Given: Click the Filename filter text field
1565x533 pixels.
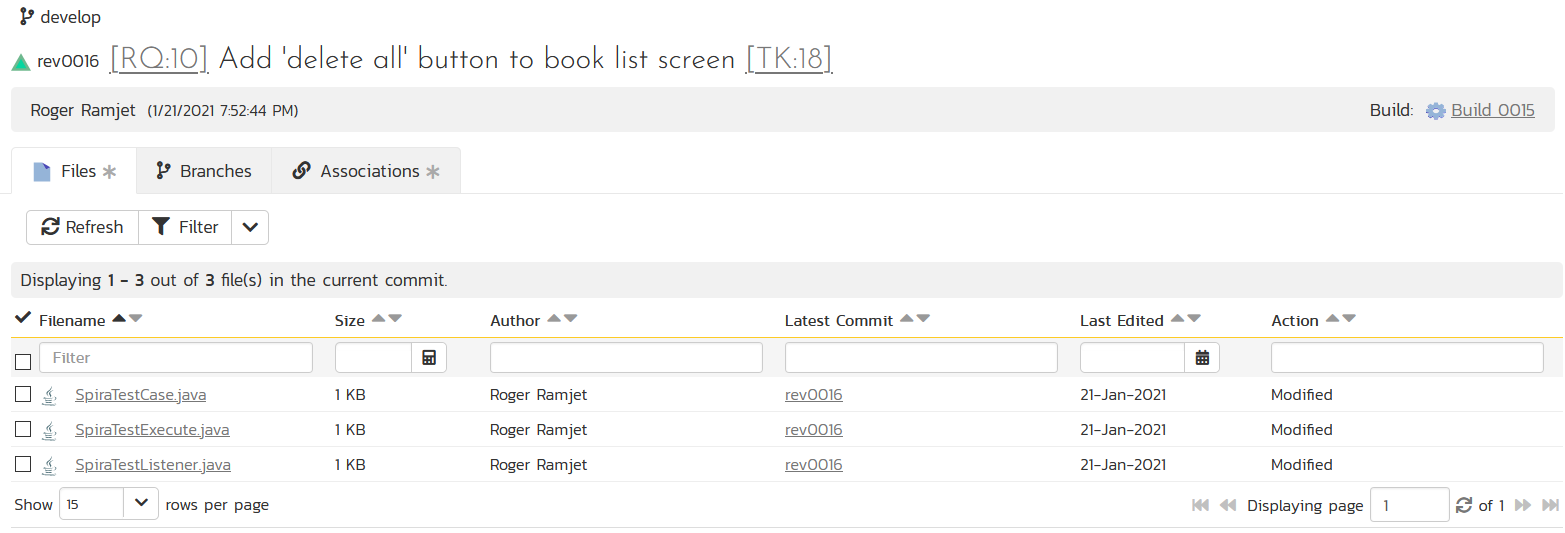Looking at the screenshot, I should point(176,358).
